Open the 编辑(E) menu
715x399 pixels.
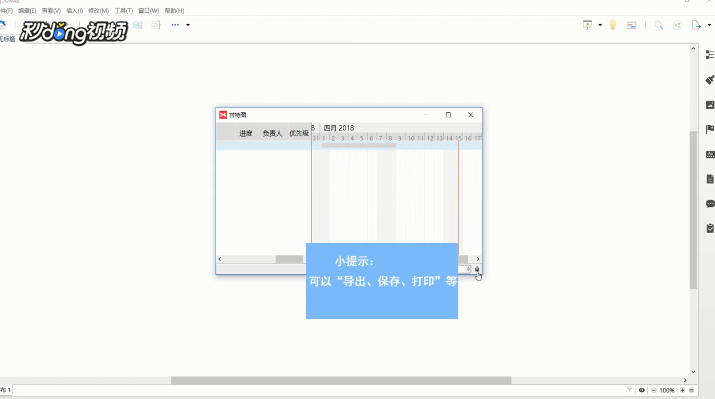coord(27,10)
